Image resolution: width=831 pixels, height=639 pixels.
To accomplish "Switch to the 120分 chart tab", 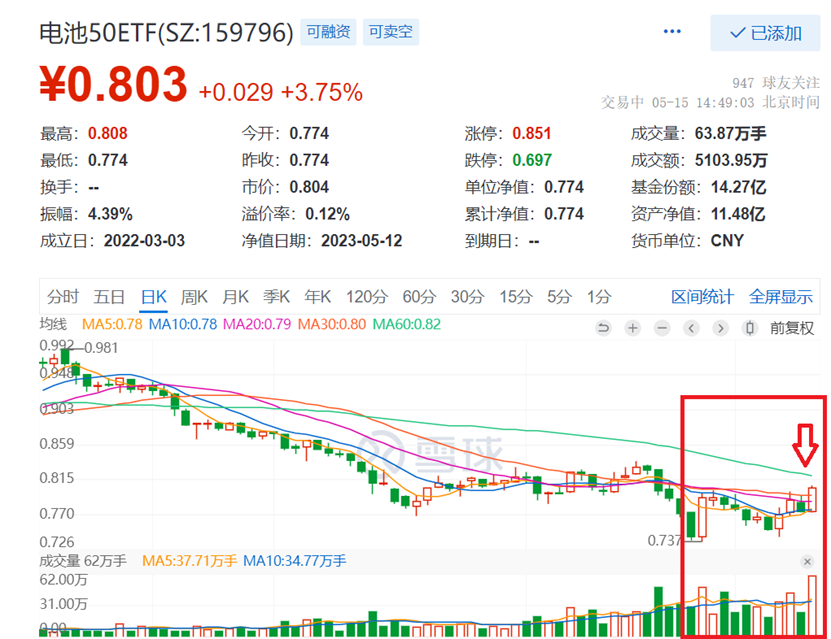I will click(x=367, y=297).
